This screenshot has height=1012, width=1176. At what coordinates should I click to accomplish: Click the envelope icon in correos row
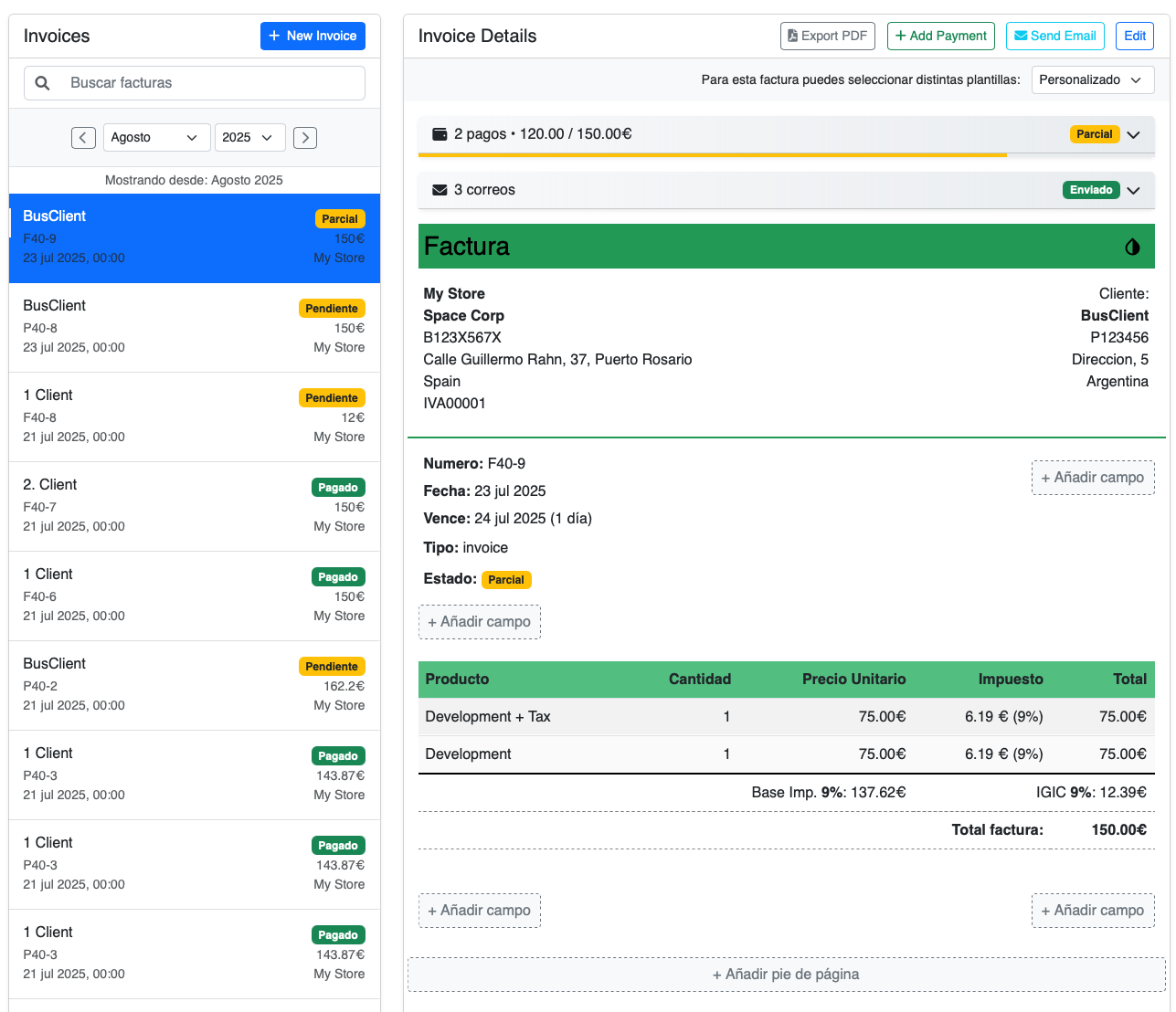[440, 190]
